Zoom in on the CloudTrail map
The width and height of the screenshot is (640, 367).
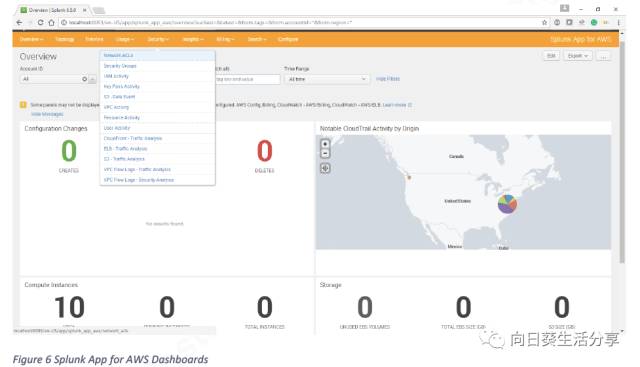[325, 144]
